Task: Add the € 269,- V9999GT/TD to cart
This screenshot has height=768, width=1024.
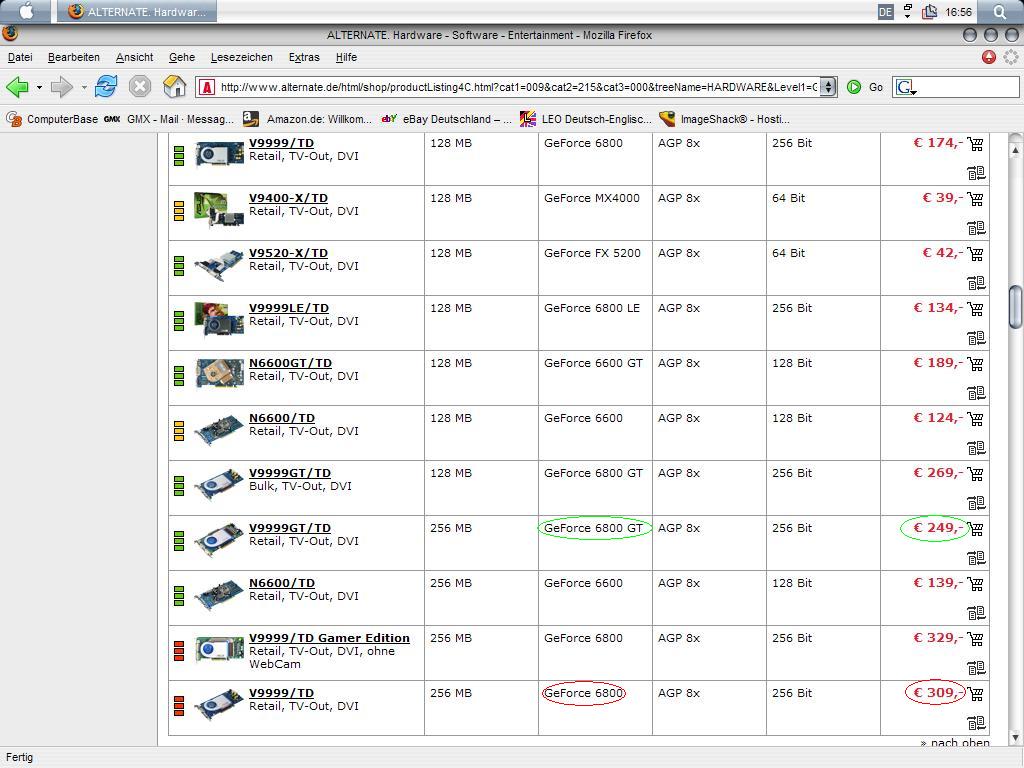Action: pos(976,473)
